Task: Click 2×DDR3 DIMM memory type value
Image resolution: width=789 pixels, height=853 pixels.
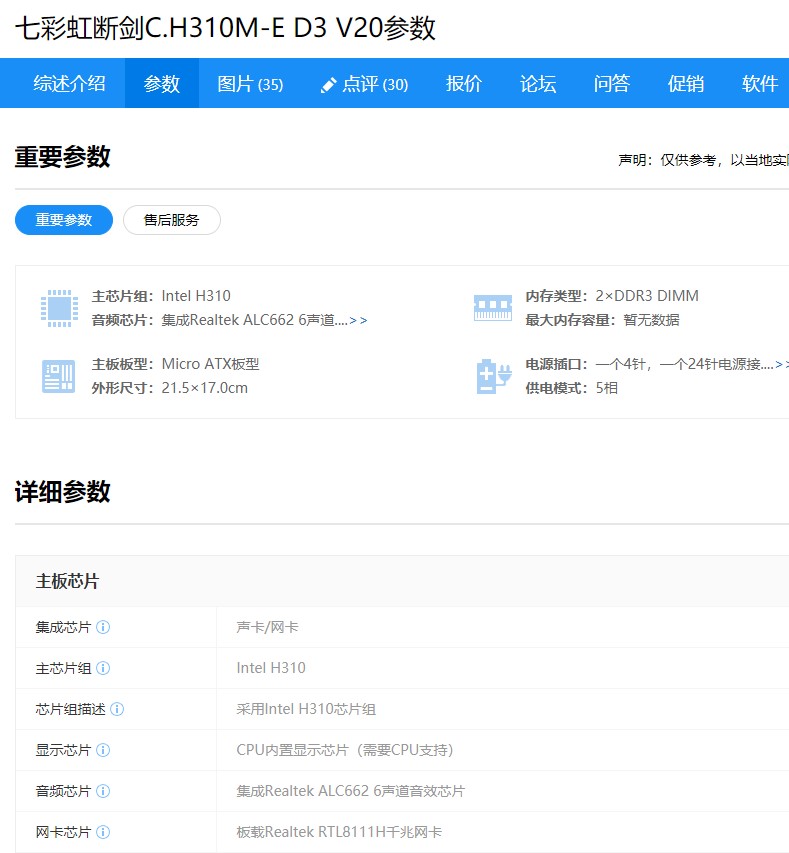Action: coord(647,296)
